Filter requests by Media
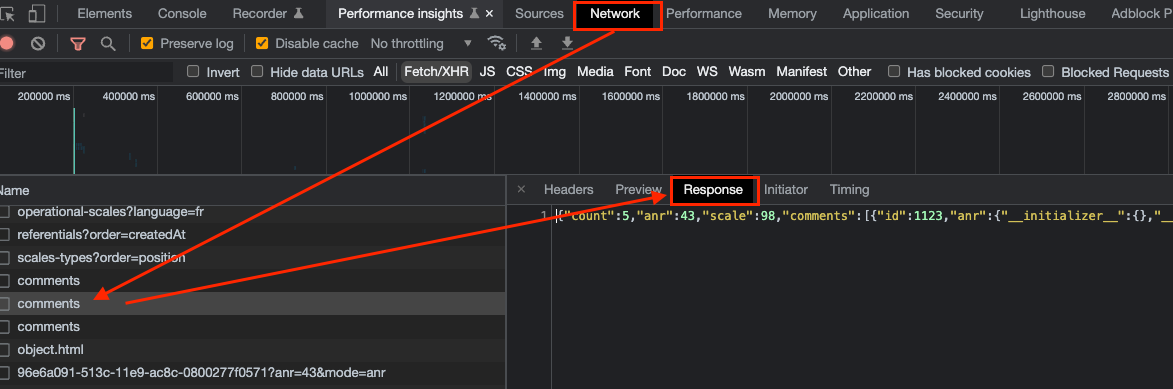This screenshot has width=1173, height=389. click(595, 72)
